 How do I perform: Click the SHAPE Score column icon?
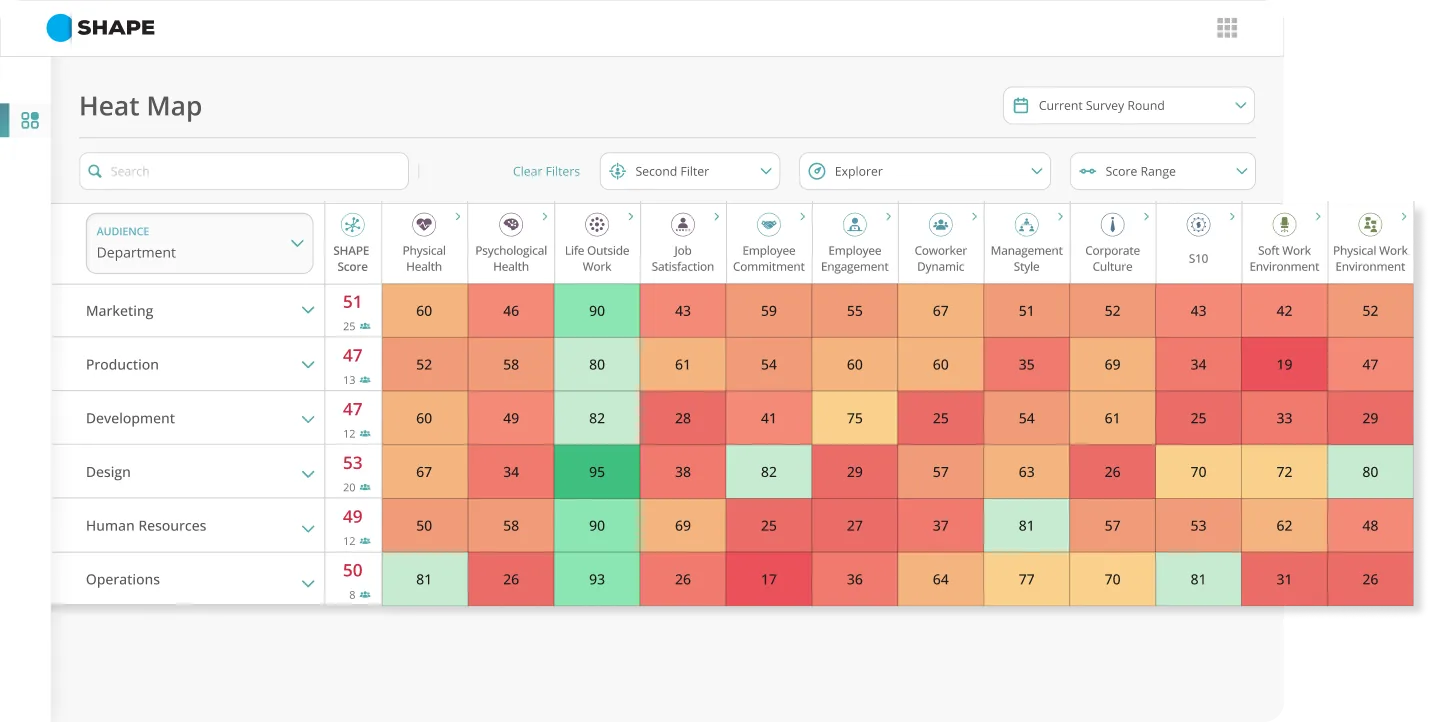(352, 225)
